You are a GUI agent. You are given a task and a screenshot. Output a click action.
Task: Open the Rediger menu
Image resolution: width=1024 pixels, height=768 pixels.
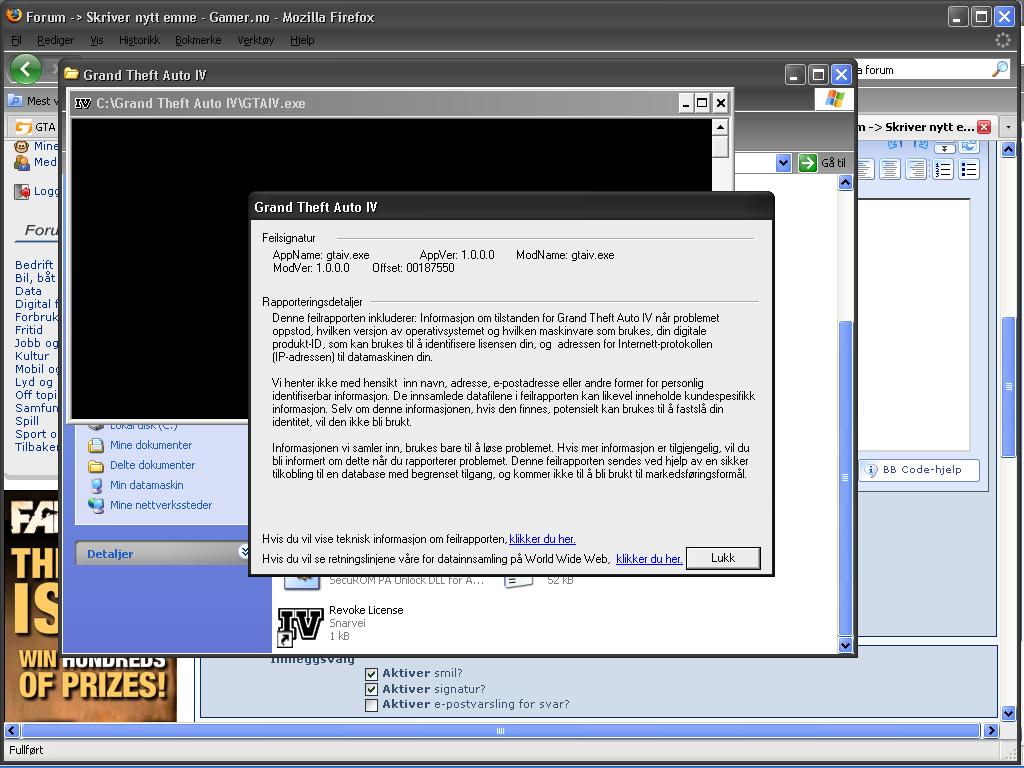tap(55, 40)
